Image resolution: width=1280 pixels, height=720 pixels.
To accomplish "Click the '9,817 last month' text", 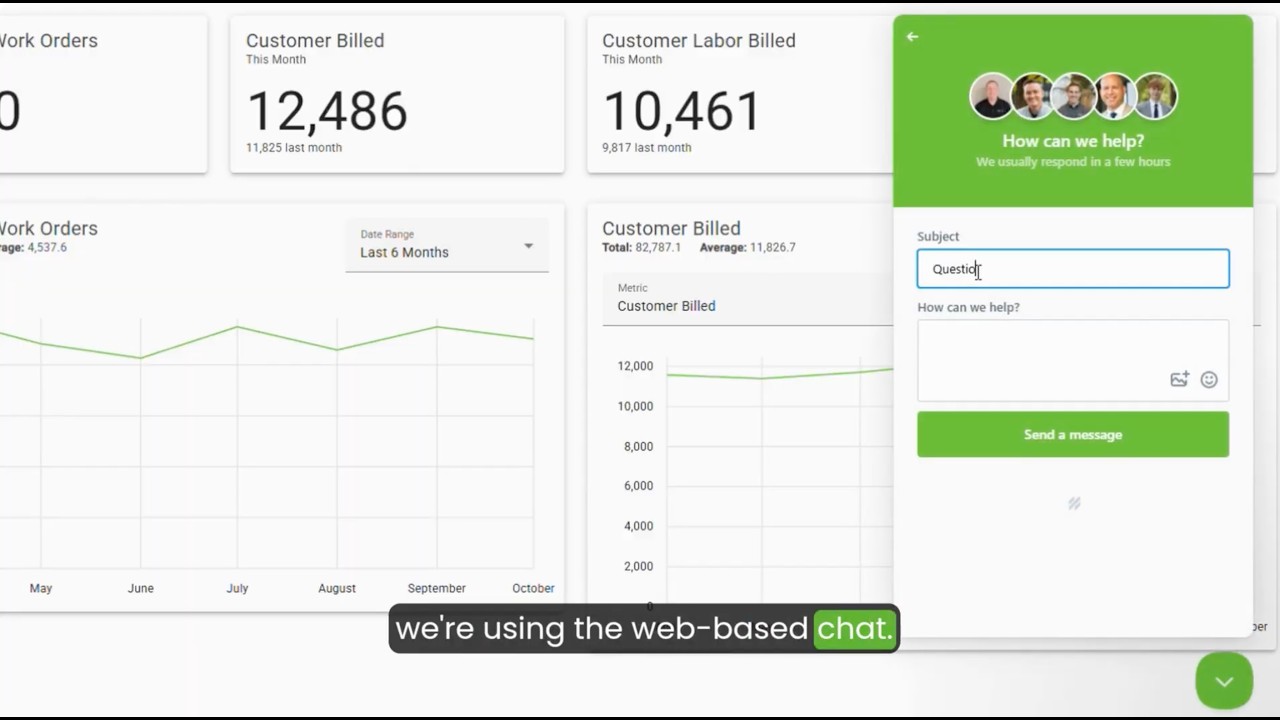I will (x=646, y=147).
